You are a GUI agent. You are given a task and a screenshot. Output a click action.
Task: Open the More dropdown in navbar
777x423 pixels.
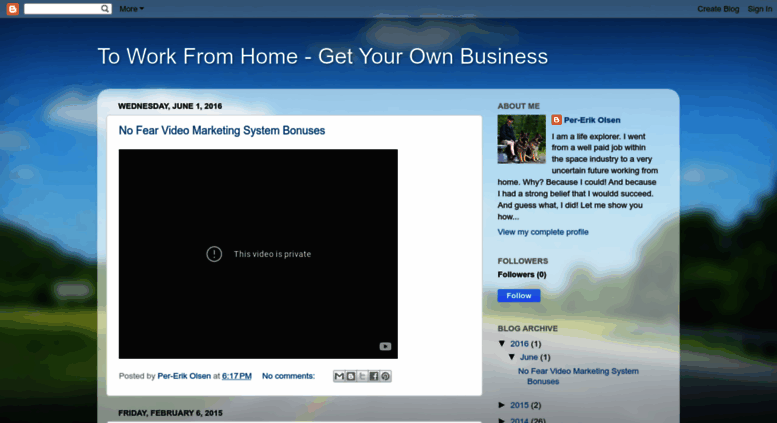[131, 9]
